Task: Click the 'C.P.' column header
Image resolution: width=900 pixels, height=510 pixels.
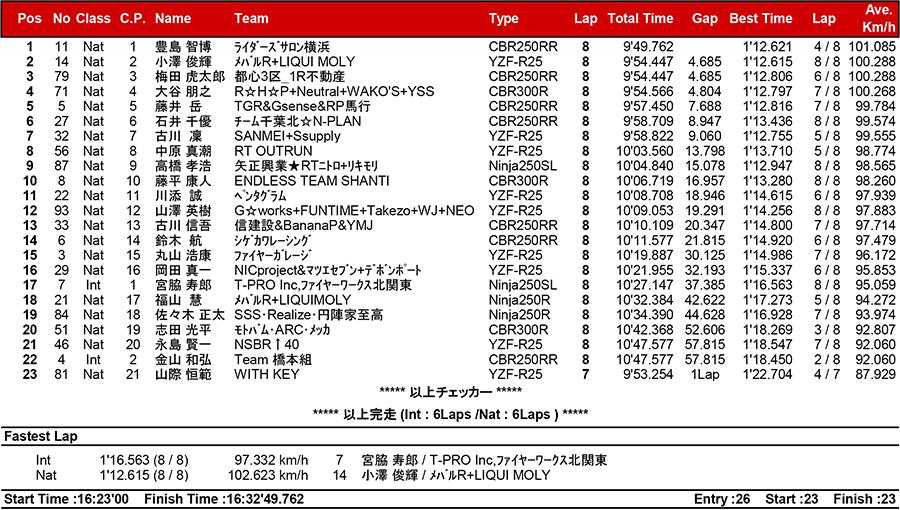Action: tap(133, 18)
